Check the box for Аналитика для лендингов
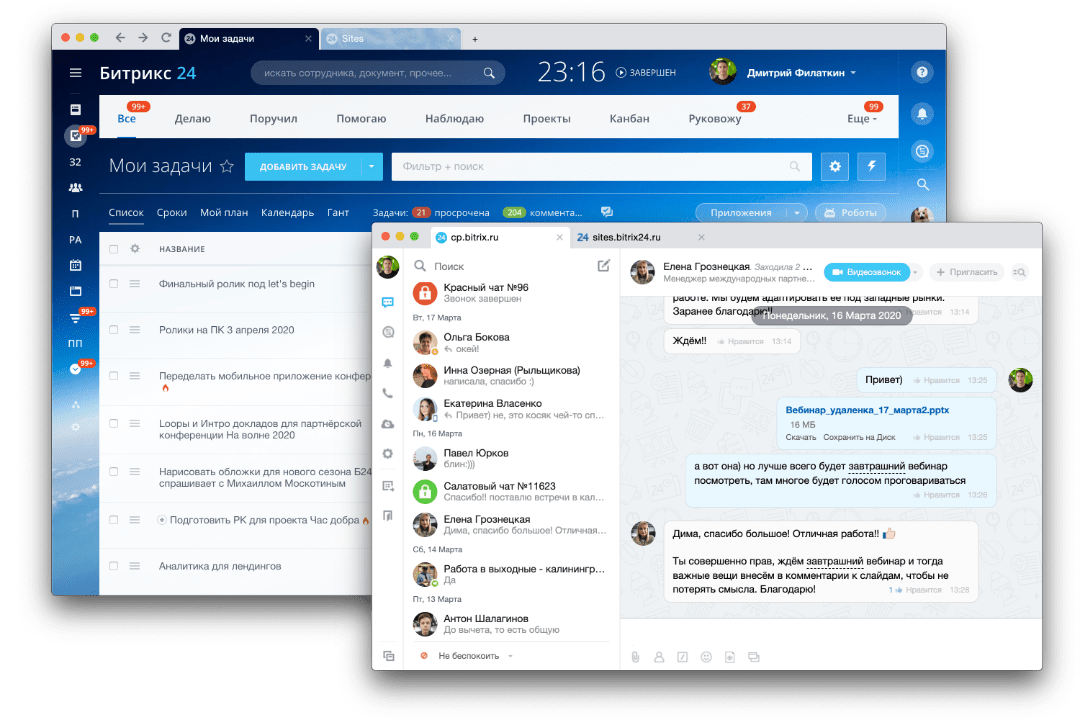The height and width of the screenshot is (720, 1080). click(114, 566)
